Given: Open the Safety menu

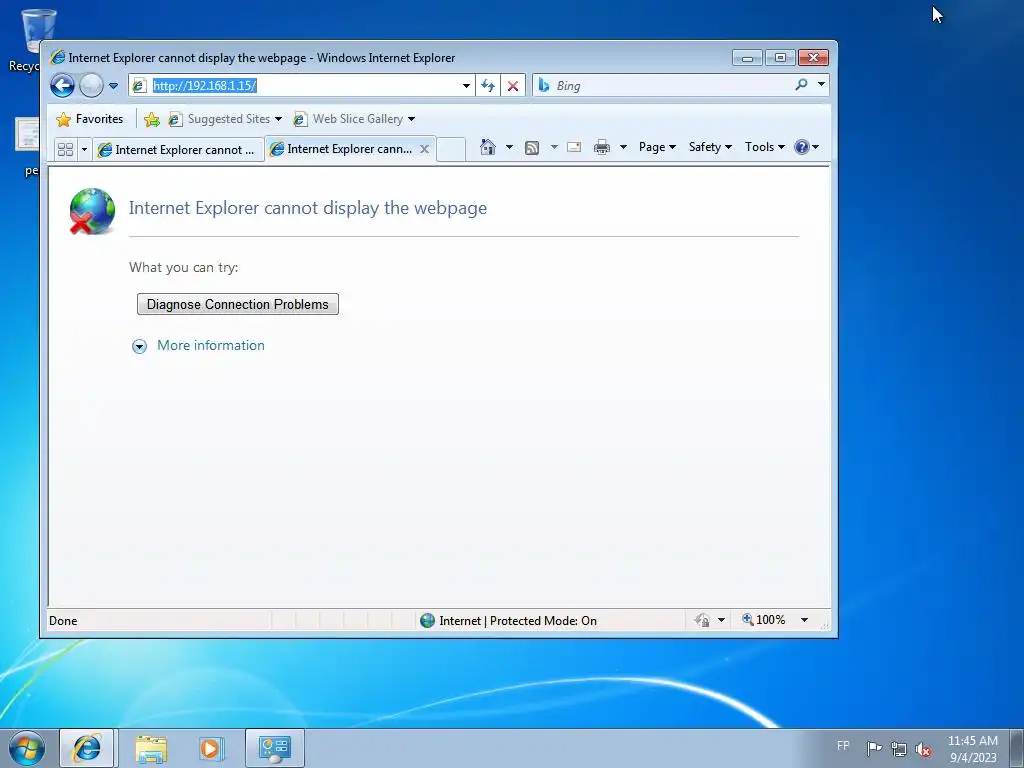Looking at the screenshot, I should 710,147.
